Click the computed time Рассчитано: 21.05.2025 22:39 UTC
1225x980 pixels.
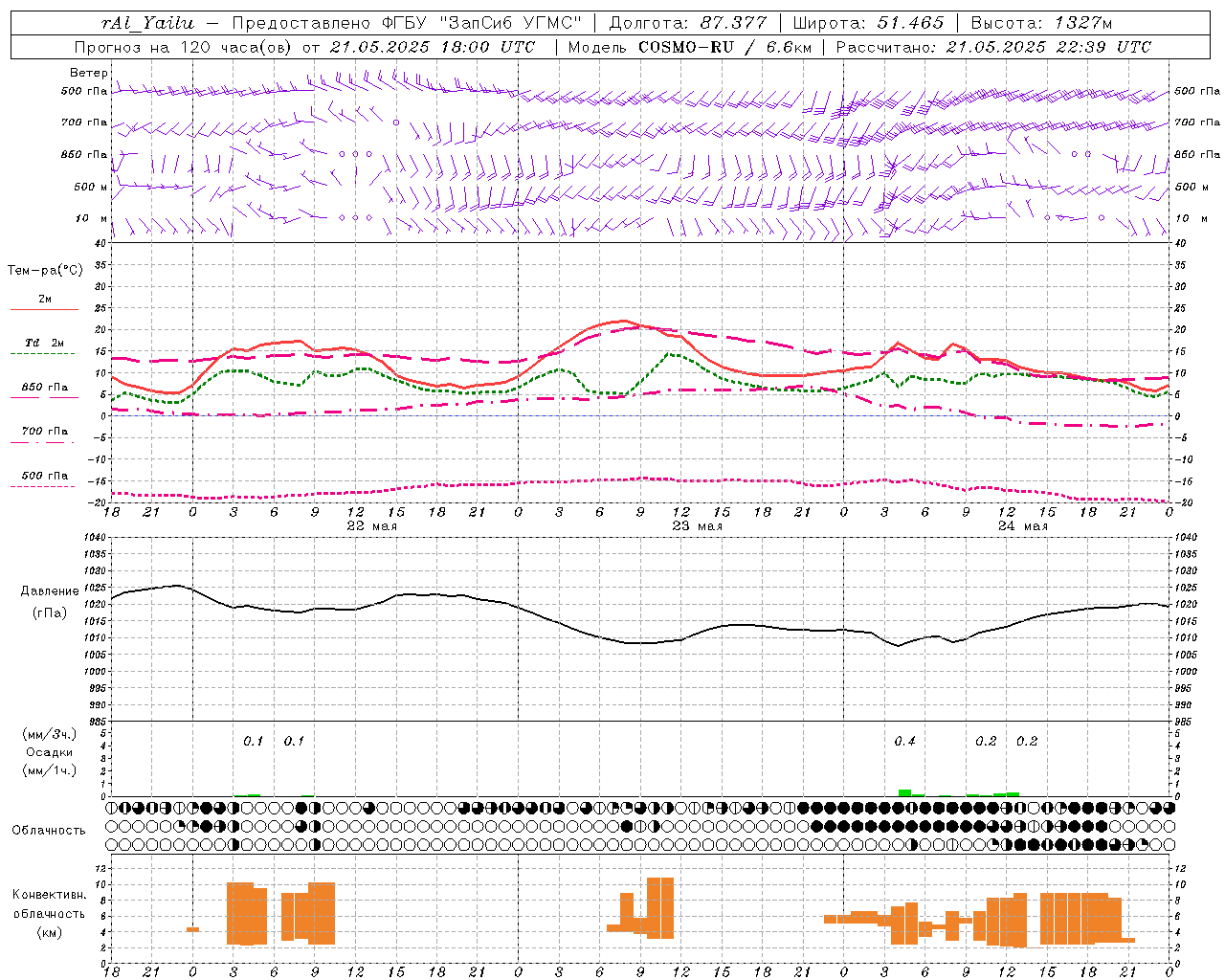coord(993,47)
